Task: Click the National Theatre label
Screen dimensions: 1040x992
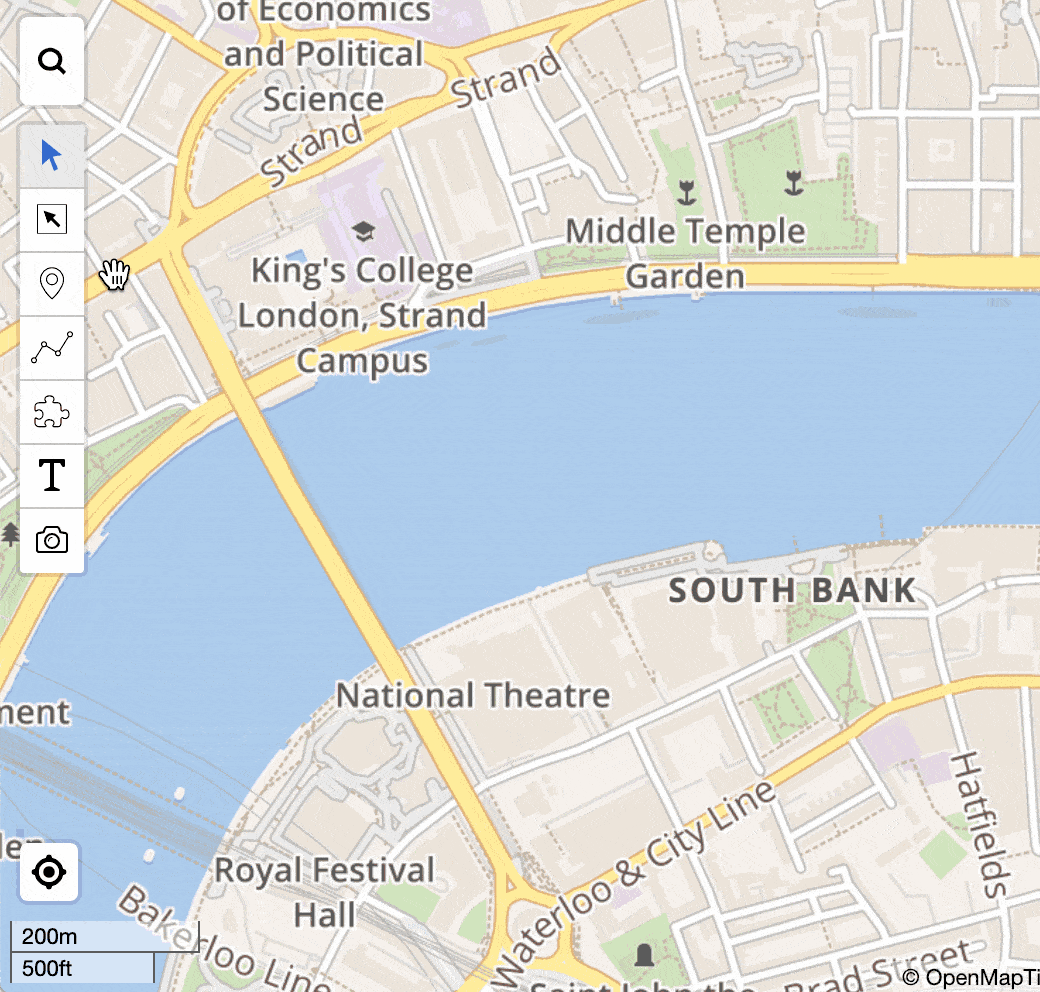Action: tap(473, 696)
